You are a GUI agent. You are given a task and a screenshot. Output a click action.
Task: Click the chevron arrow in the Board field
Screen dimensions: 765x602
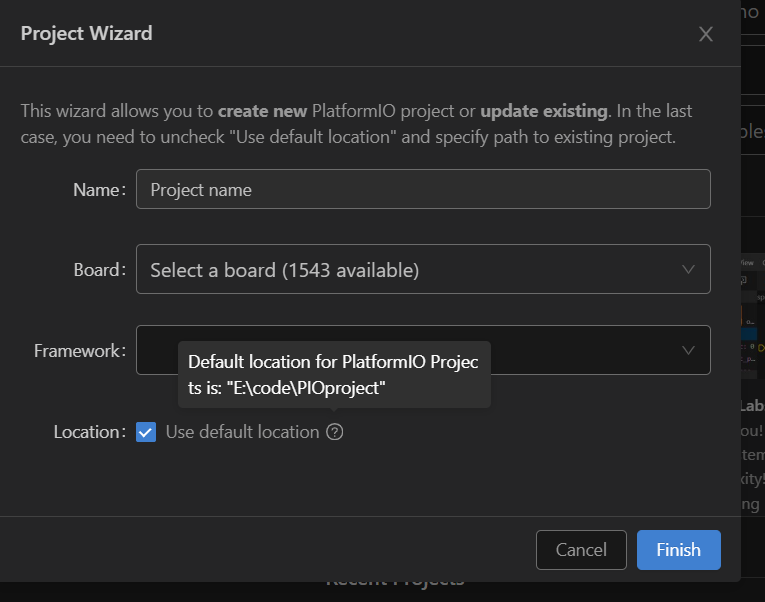(688, 270)
